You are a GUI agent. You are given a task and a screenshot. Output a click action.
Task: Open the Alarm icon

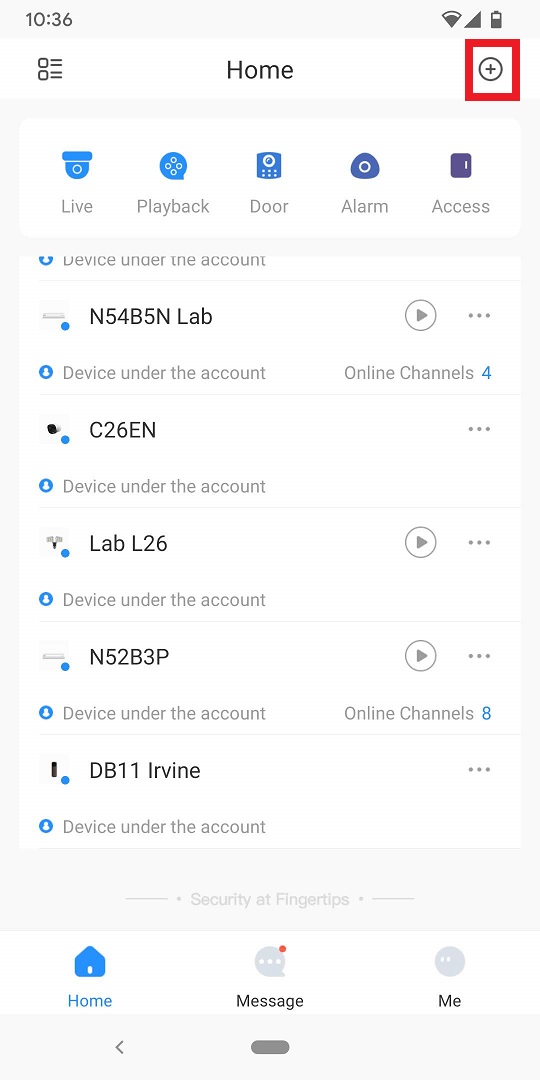click(364, 166)
